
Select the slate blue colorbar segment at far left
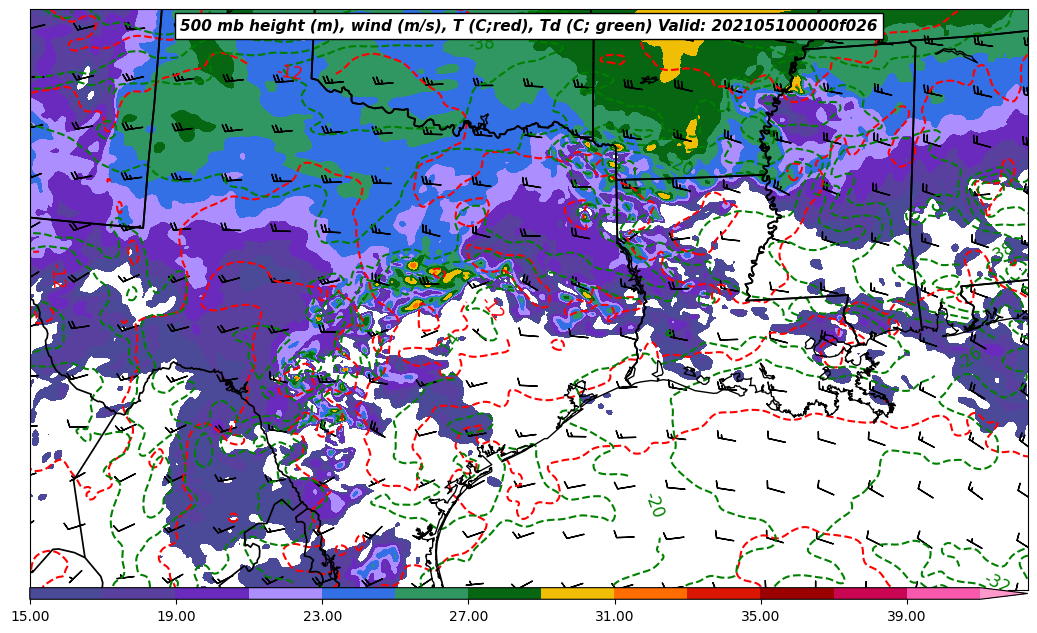(x=66, y=593)
